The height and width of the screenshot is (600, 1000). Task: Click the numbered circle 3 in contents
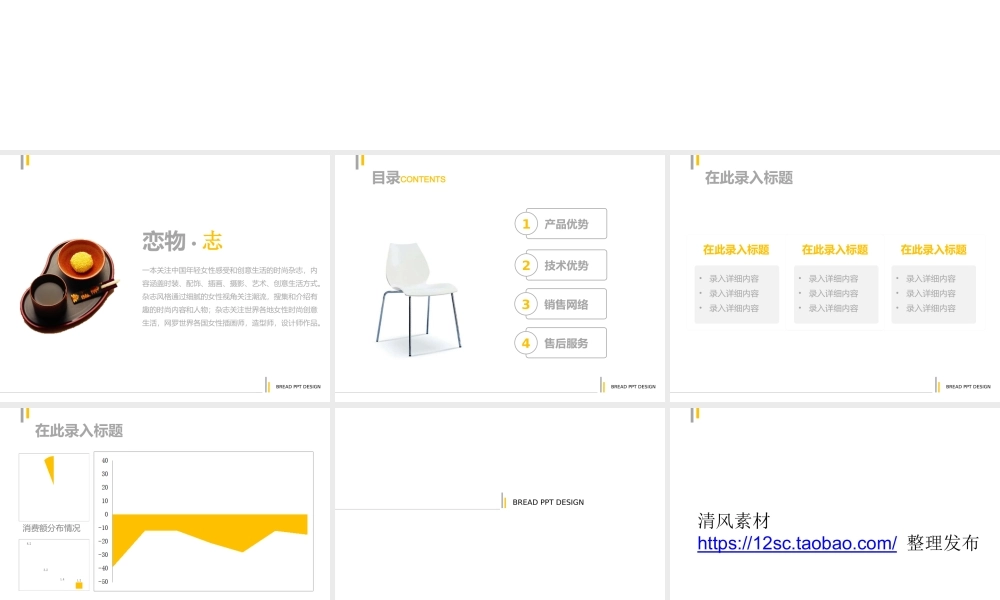(x=526, y=304)
